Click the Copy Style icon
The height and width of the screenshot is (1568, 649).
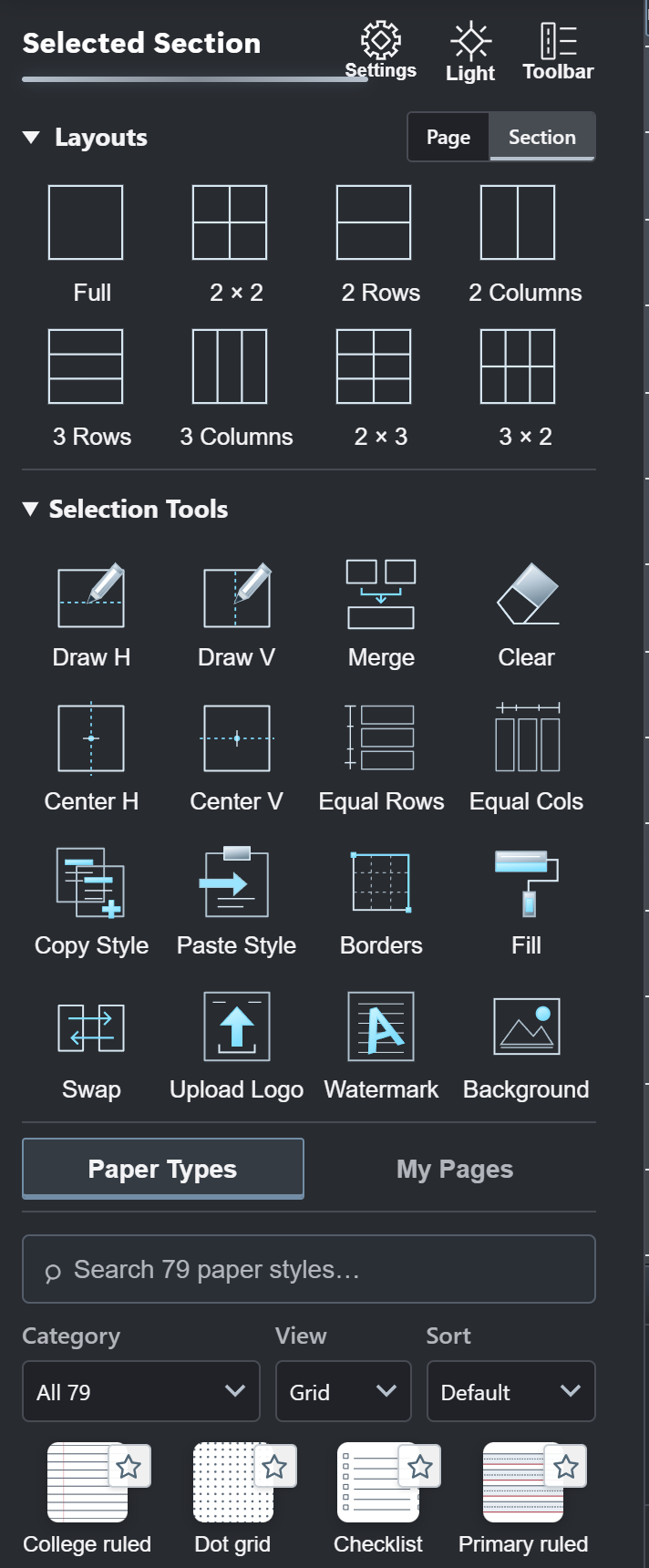pyautogui.click(x=91, y=882)
